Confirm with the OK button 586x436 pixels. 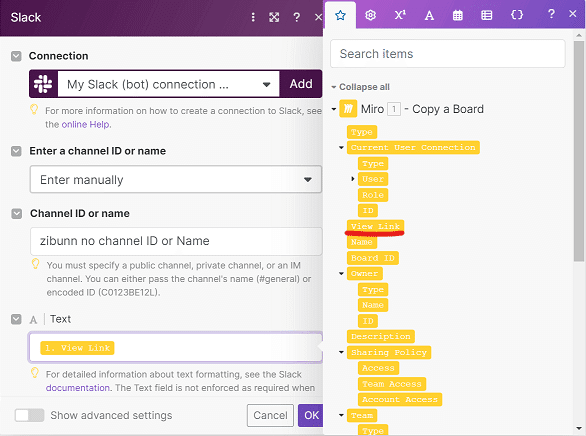(x=311, y=415)
